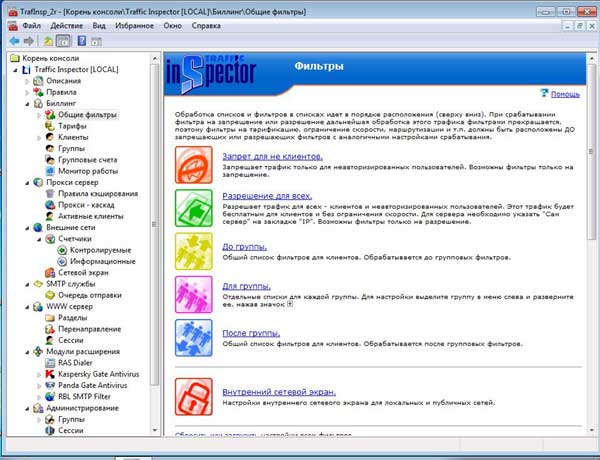Image resolution: width=600 pixels, height=460 pixels.
Task: Open the 'Для группы' link
Action: click(246, 286)
